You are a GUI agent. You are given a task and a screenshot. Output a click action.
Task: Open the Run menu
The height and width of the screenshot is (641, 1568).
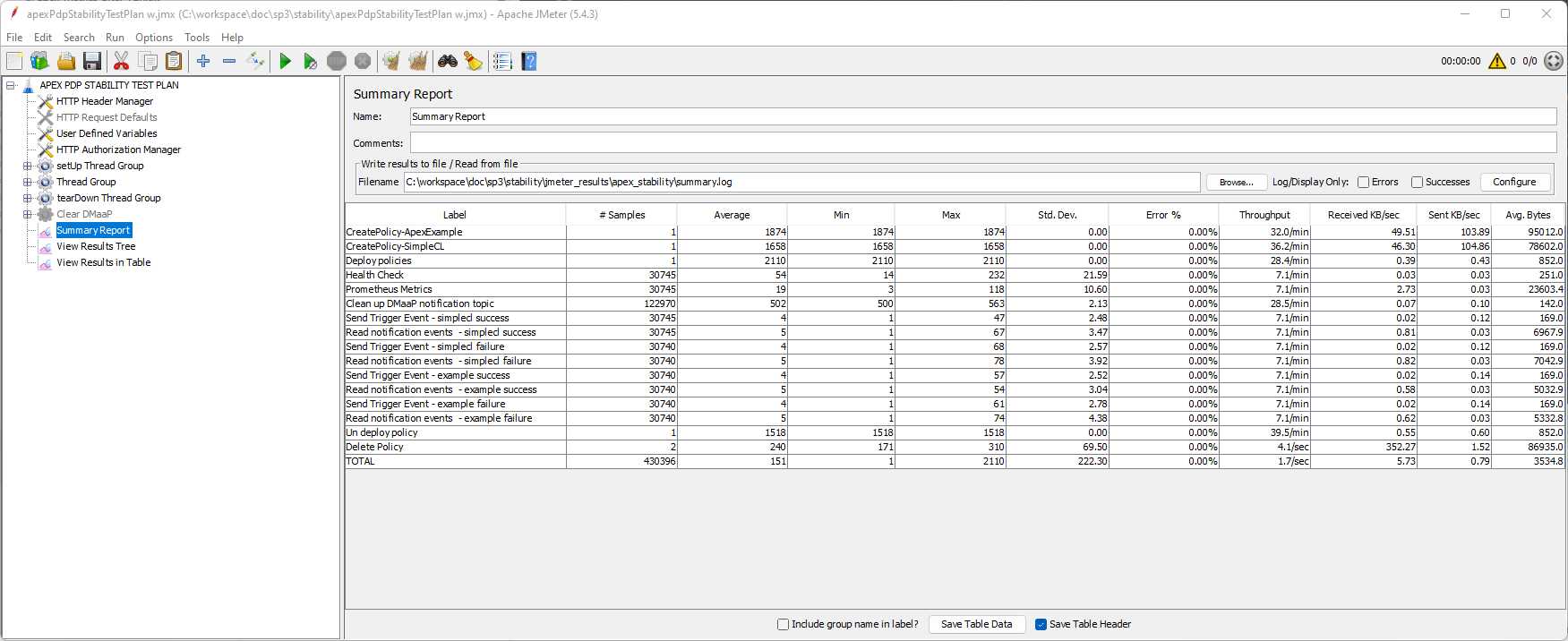(115, 38)
